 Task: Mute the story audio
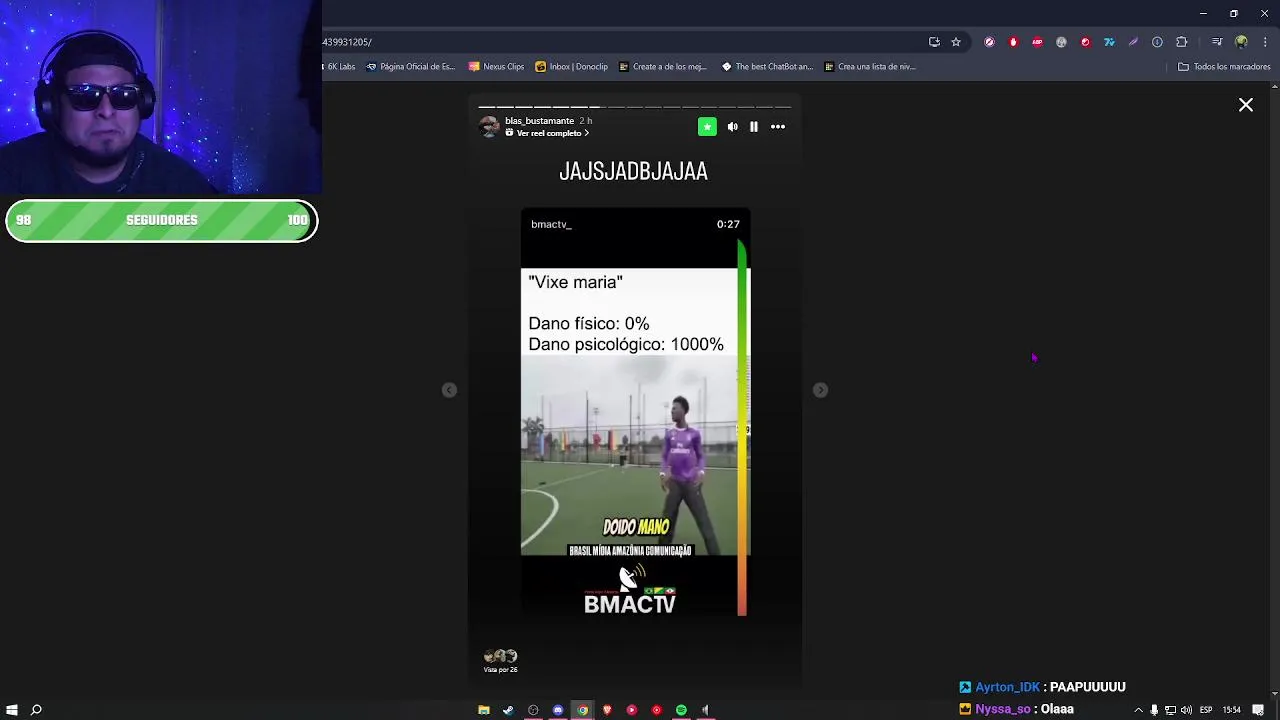coord(732,127)
